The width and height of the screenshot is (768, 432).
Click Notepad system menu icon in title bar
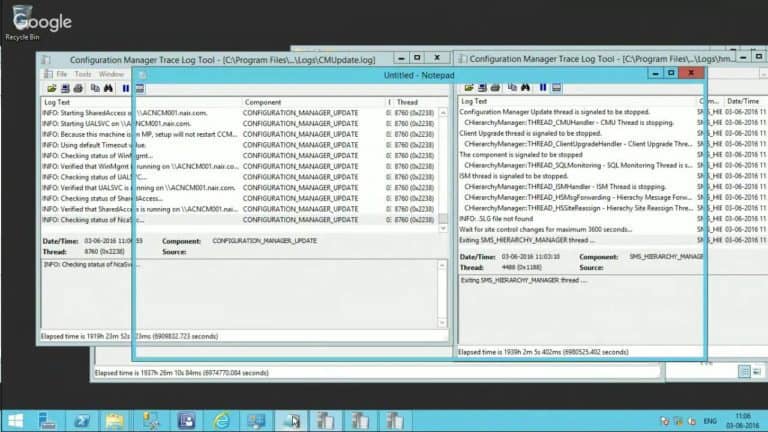click(143, 75)
